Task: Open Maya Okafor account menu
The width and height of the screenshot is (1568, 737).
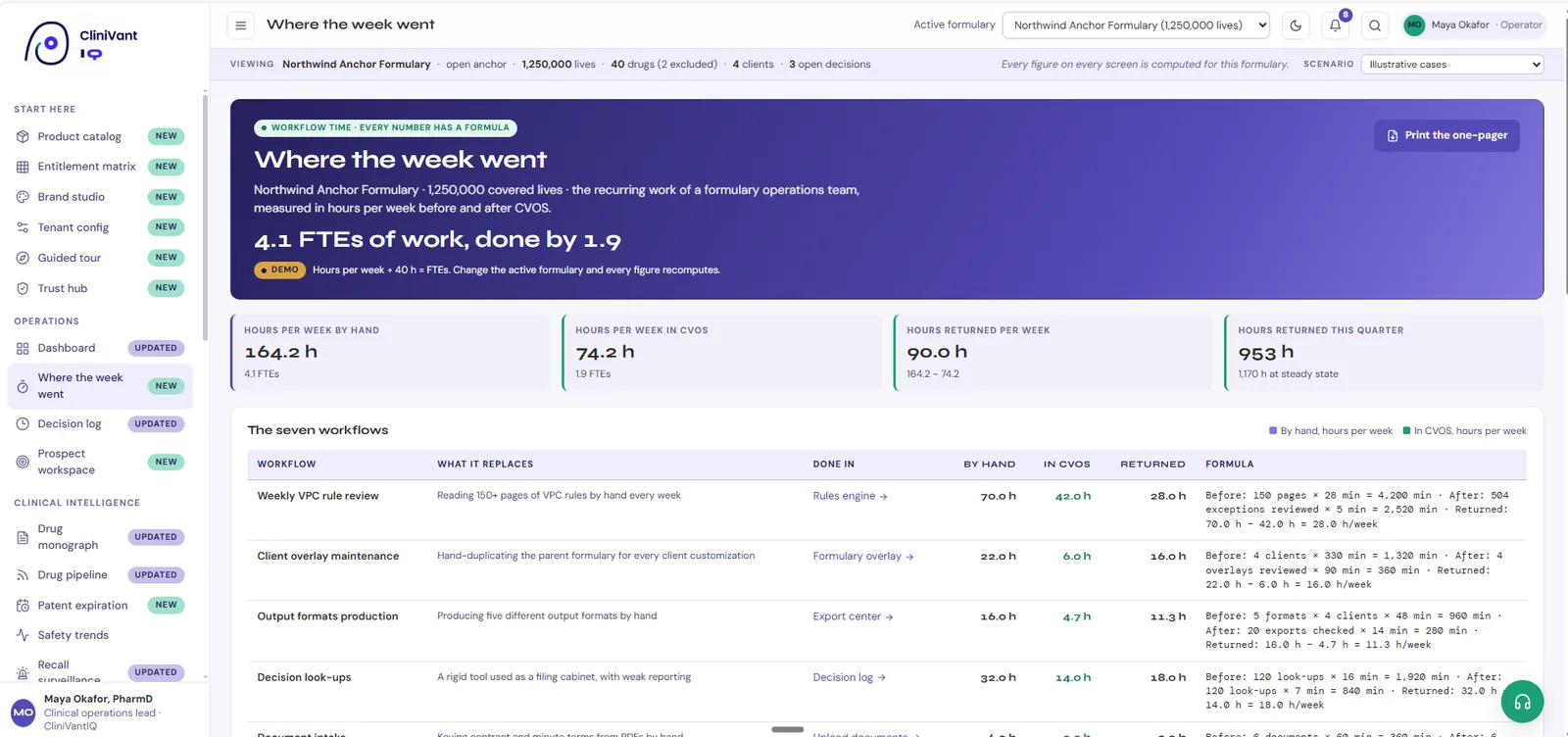Action: pos(1473,25)
